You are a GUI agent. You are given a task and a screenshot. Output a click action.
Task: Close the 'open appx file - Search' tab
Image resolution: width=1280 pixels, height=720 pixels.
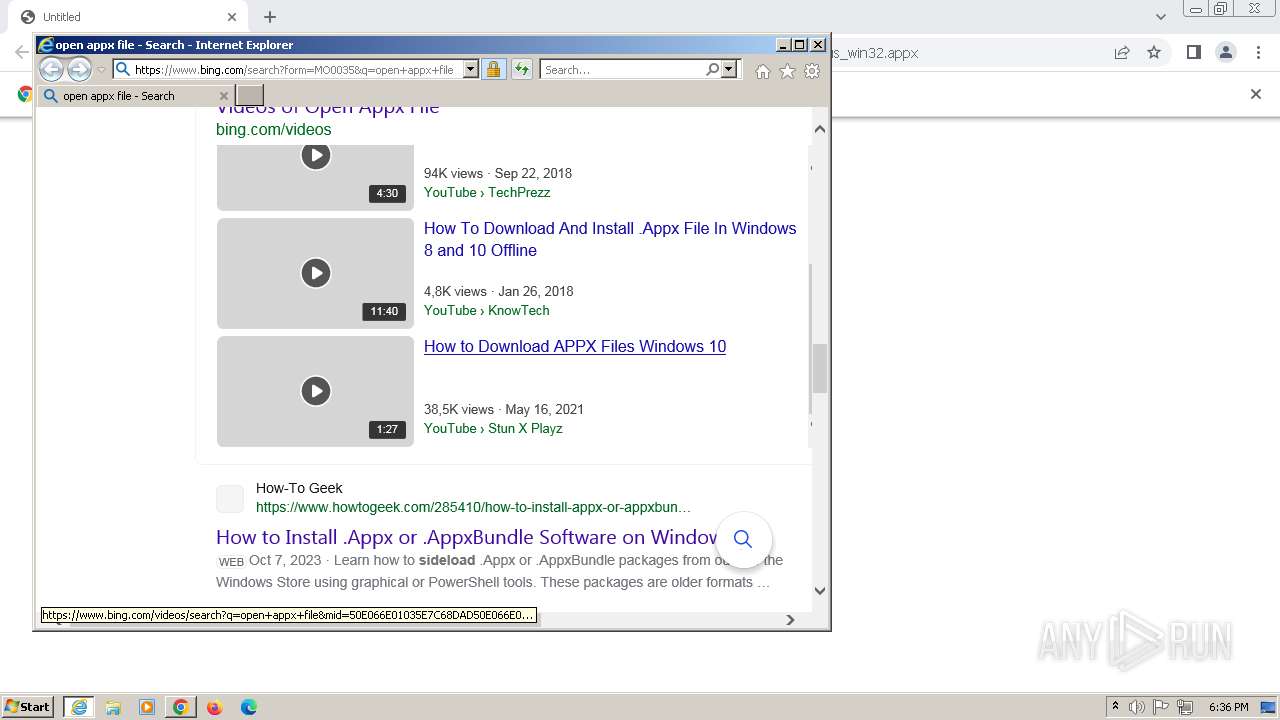(223, 96)
